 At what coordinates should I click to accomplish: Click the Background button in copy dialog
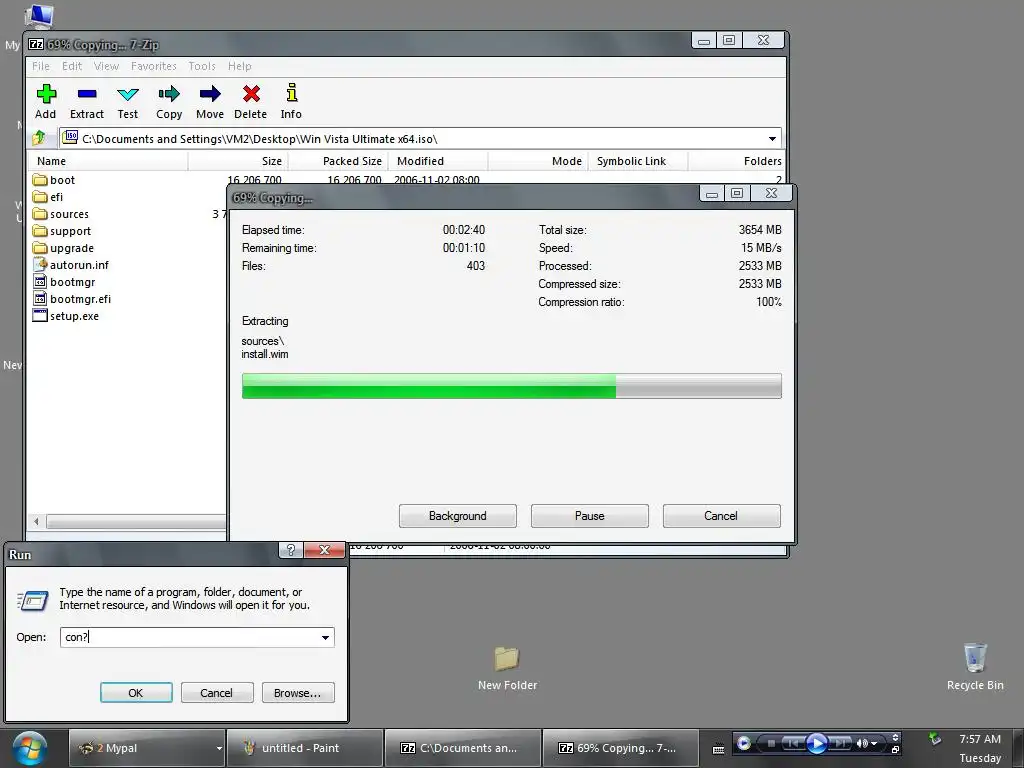pyautogui.click(x=458, y=516)
